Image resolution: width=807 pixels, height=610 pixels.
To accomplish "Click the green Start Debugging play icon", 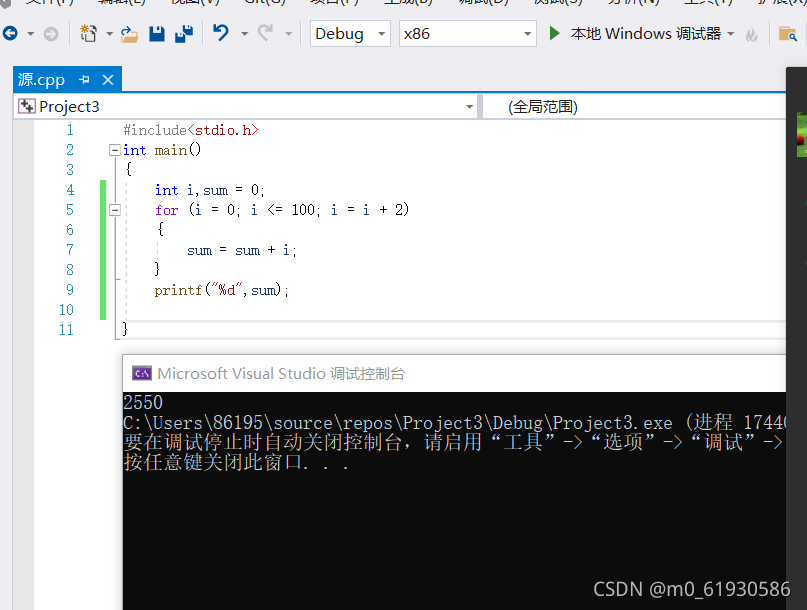I will pos(554,33).
